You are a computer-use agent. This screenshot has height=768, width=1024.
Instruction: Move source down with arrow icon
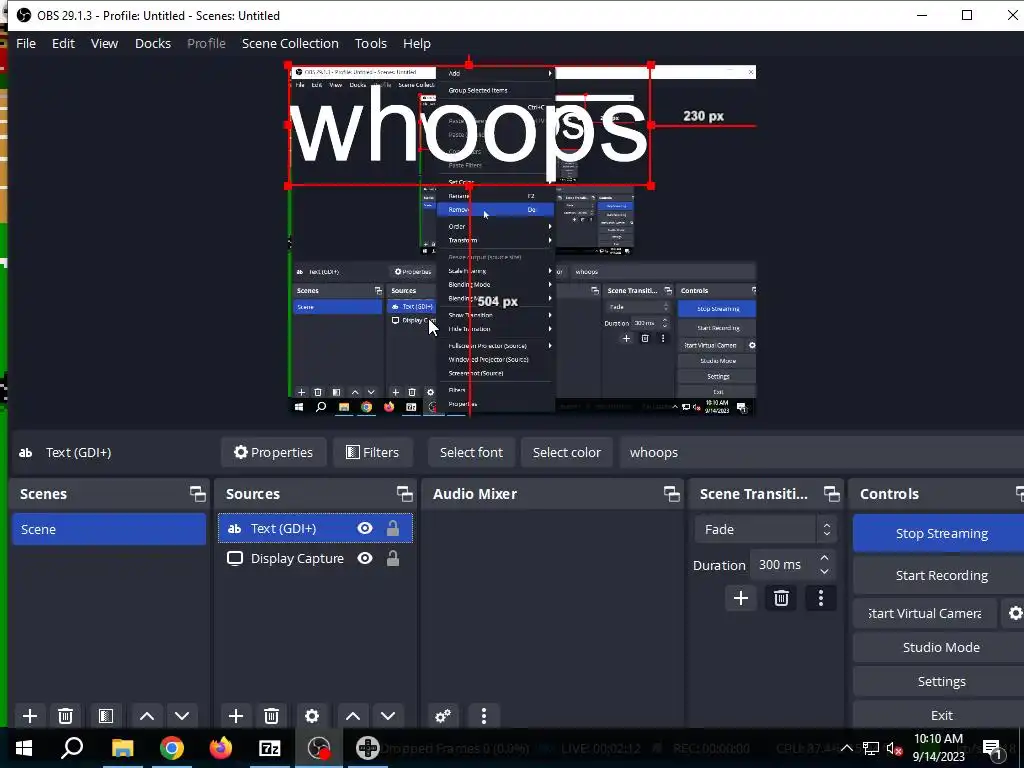click(388, 716)
